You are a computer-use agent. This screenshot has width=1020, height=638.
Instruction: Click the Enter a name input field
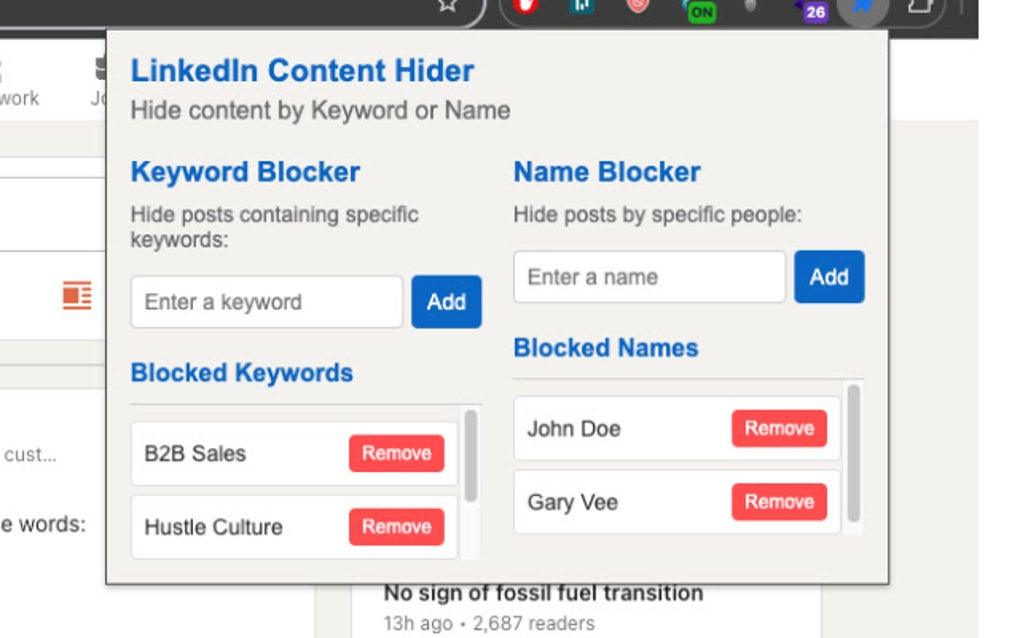(648, 277)
